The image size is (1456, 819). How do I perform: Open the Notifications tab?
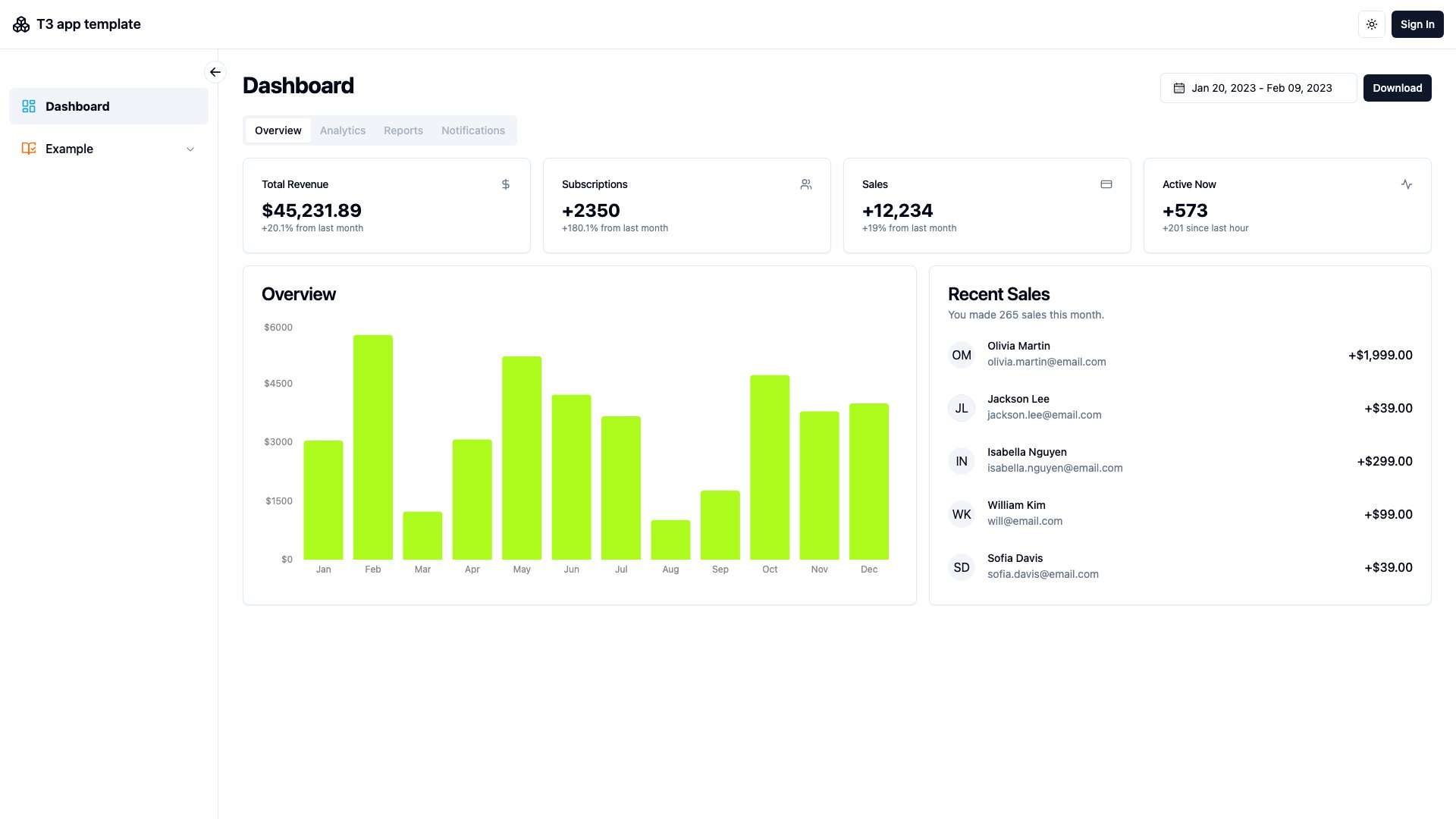click(x=472, y=130)
